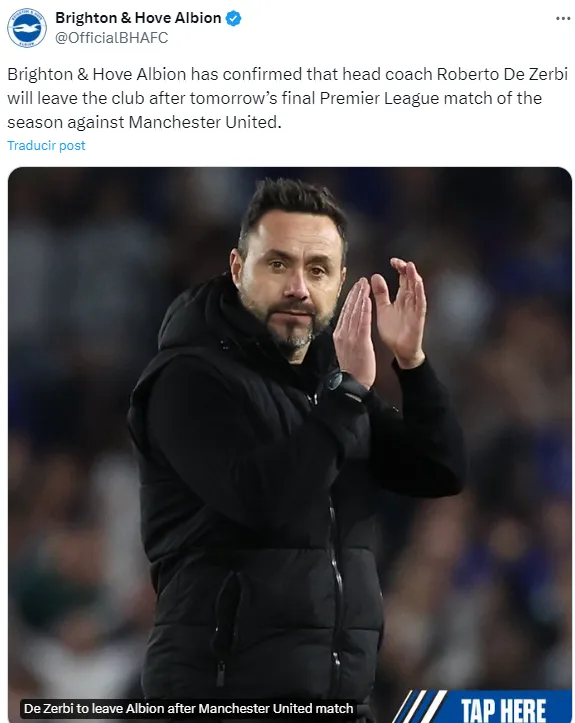Click Manchester United in the post text
The image size is (575, 723).
pos(203,122)
